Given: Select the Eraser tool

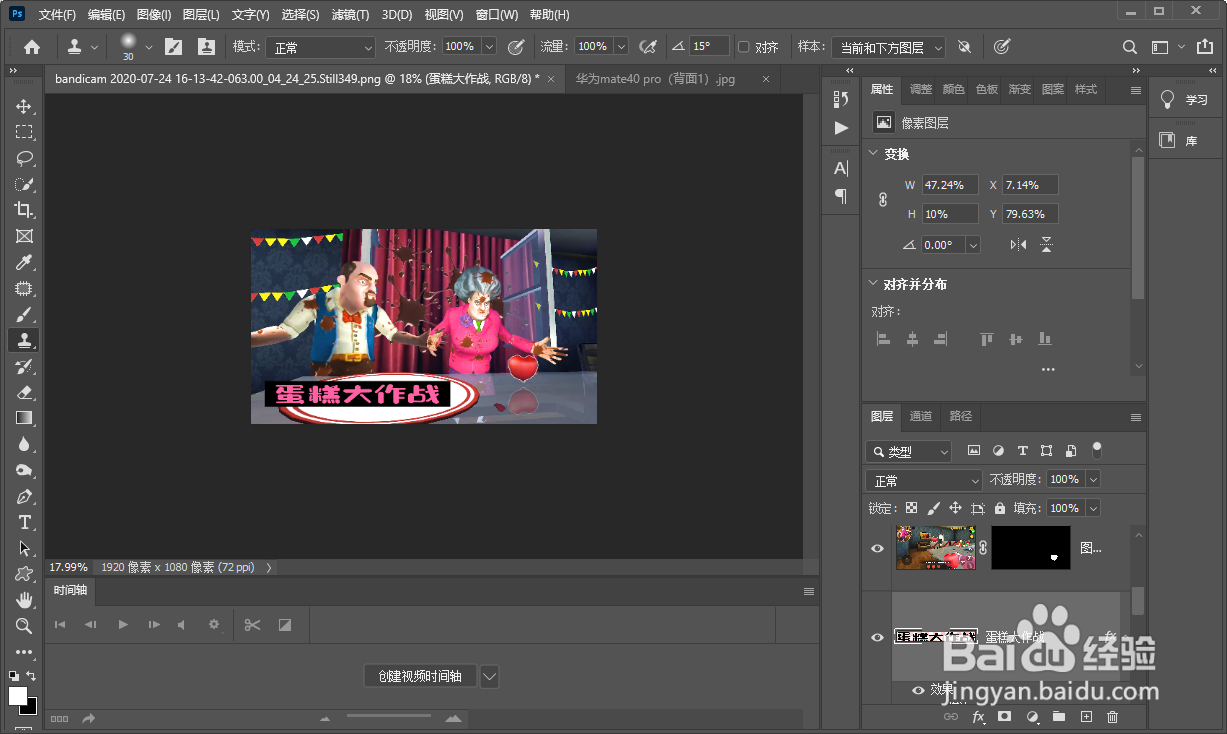Looking at the screenshot, I should 24,392.
